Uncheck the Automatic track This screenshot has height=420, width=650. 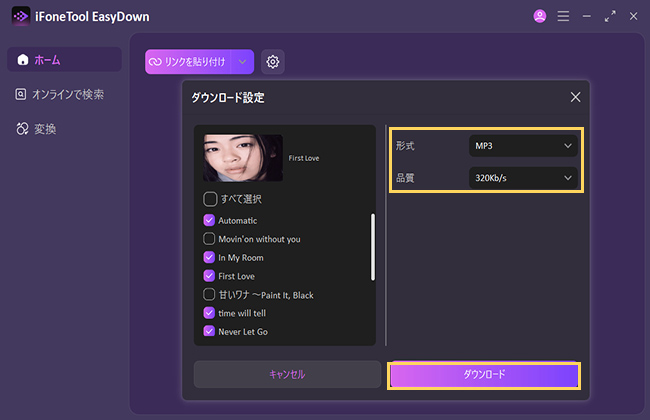pyautogui.click(x=209, y=220)
